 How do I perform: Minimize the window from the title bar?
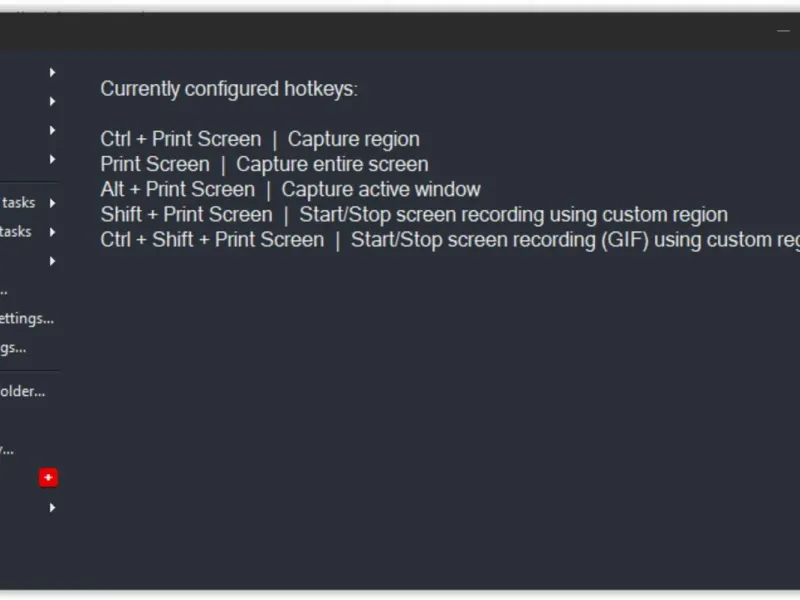point(783,31)
